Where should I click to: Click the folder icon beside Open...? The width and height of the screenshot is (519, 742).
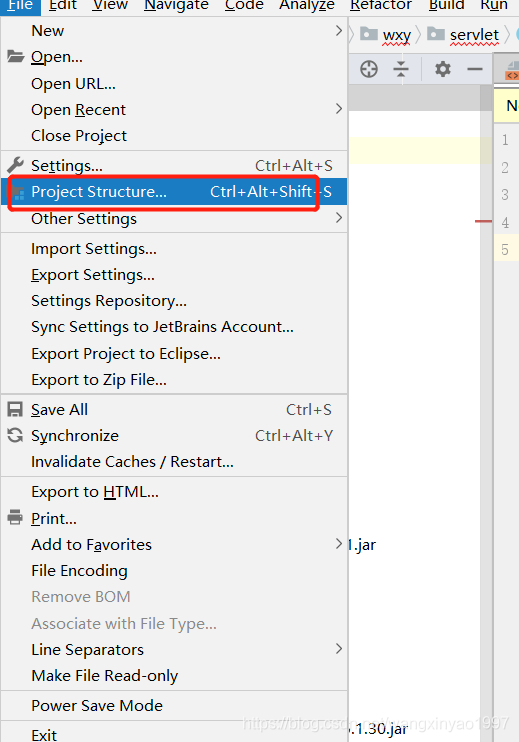(16, 57)
